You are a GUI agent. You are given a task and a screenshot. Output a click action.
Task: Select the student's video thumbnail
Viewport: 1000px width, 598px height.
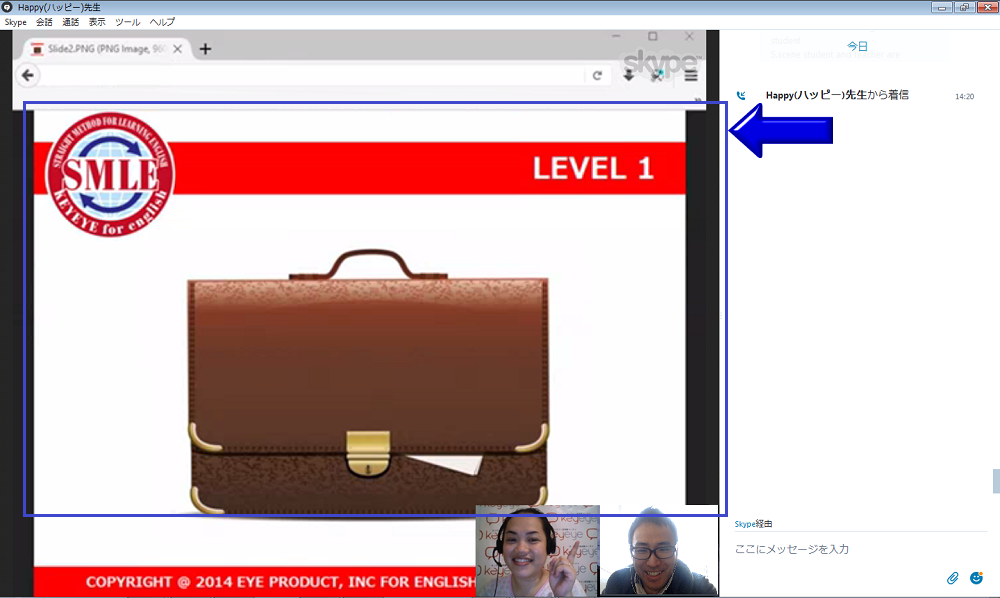point(659,551)
